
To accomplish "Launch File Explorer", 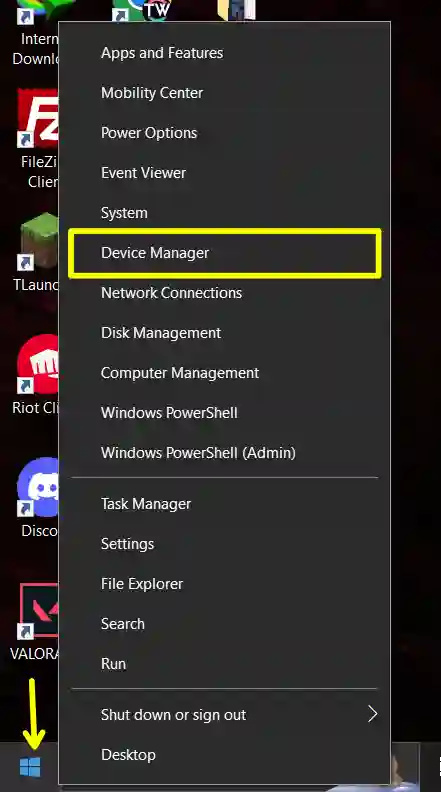I will click(224, 584).
